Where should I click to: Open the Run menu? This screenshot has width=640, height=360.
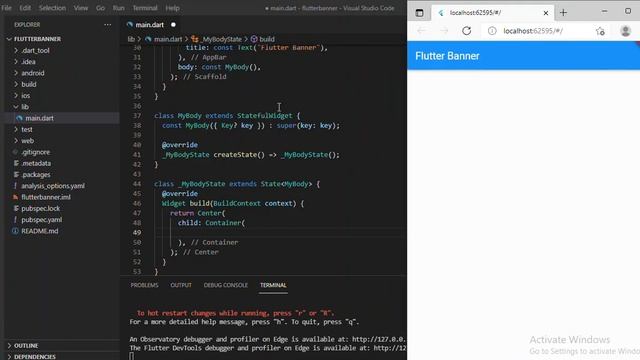(118, 8)
